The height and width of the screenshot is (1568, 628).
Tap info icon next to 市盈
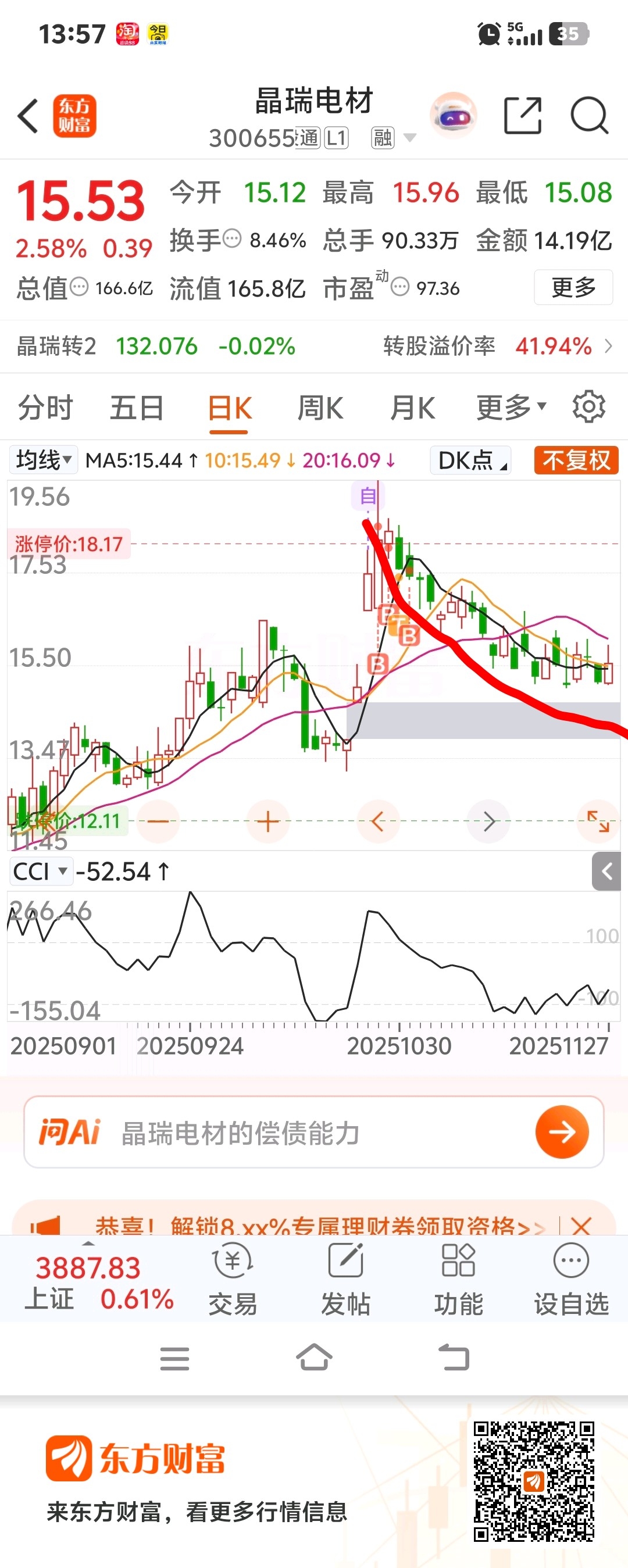coord(400,286)
